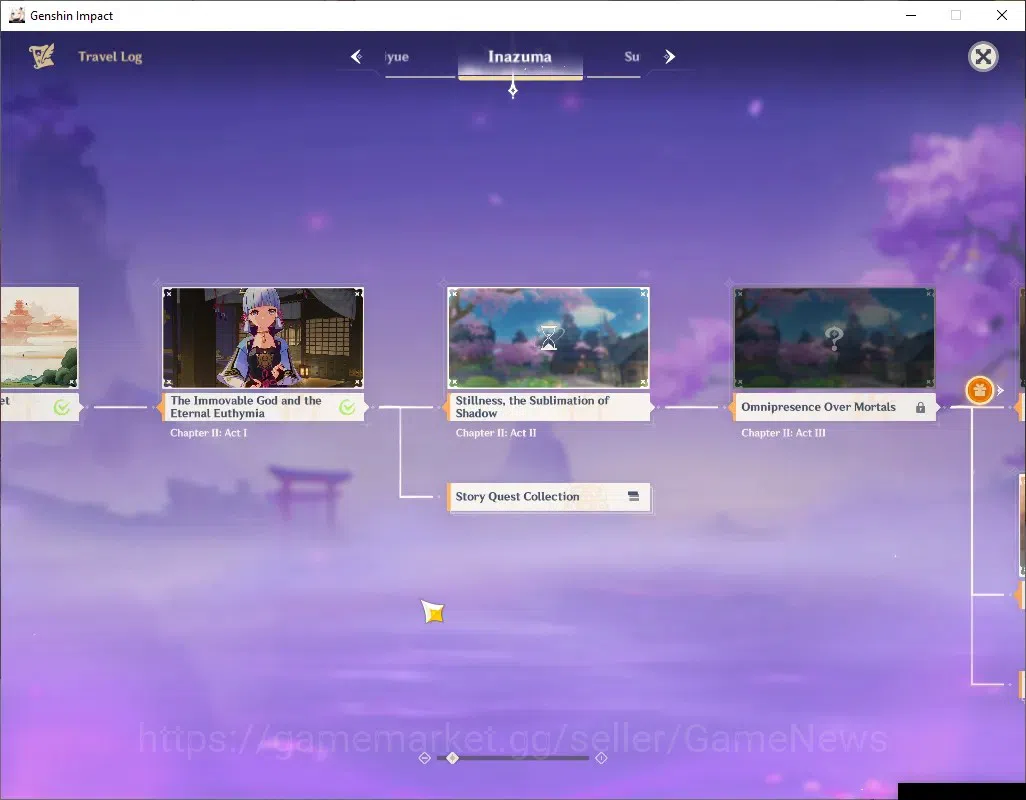Click the right end of timeline slider
The width and height of the screenshot is (1026, 800).
coord(601,758)
